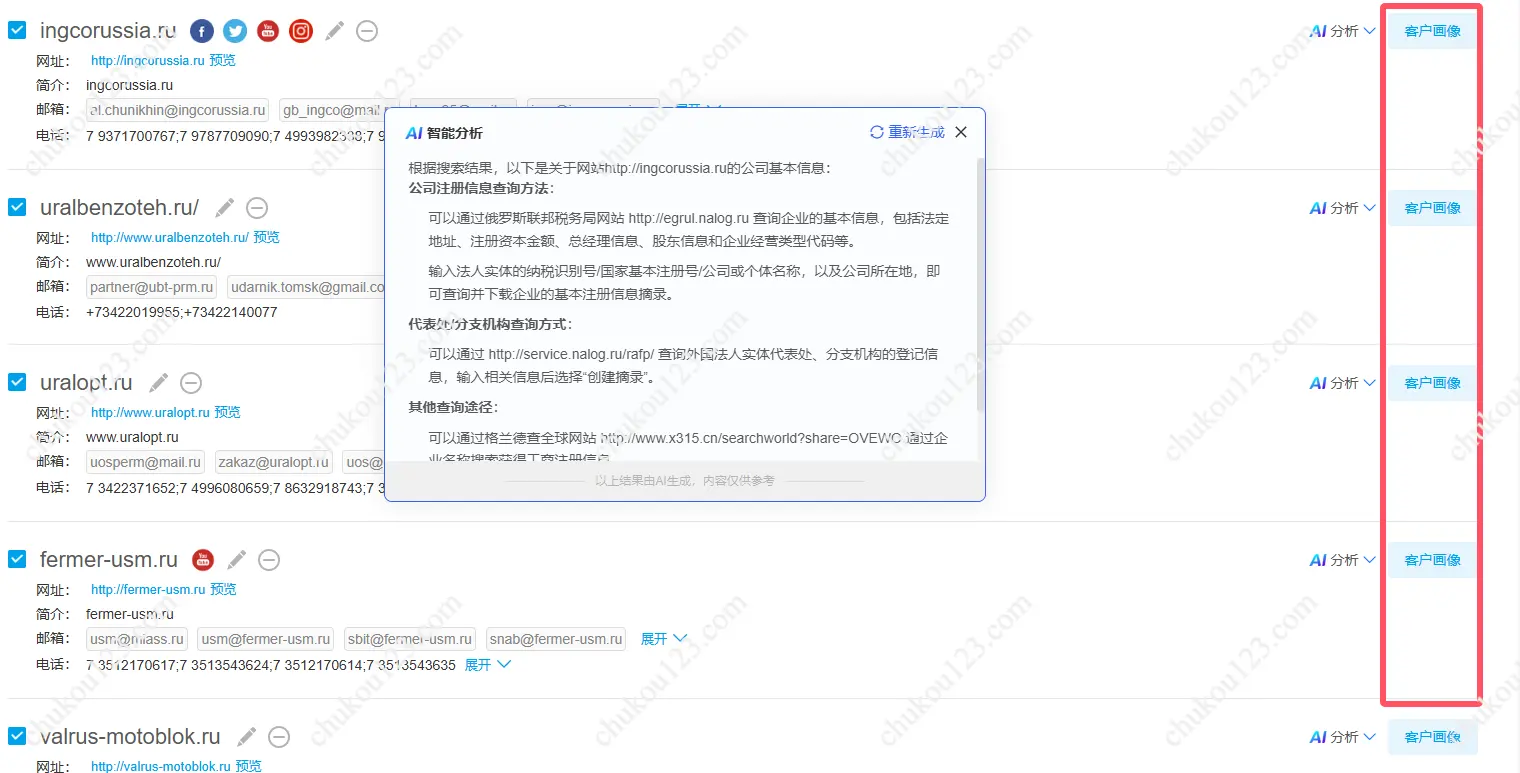Viewport: 1520px width, 773px height.
Task: Click YouTube icon next to fermer-usm.ru
Action: coord(203,559)
